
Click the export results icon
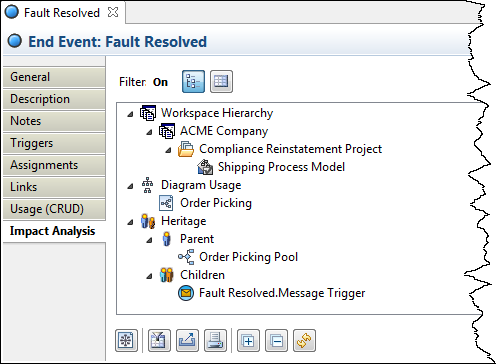(x=187, y=340)
